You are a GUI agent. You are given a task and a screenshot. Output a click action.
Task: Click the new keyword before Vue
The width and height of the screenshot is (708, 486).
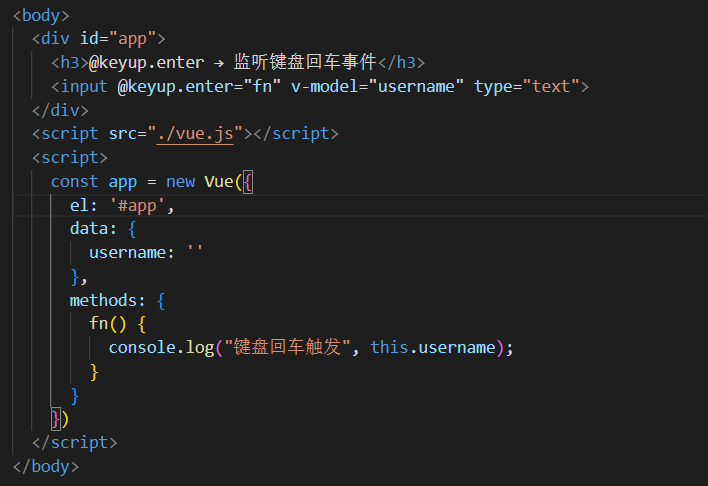(180, 182)
